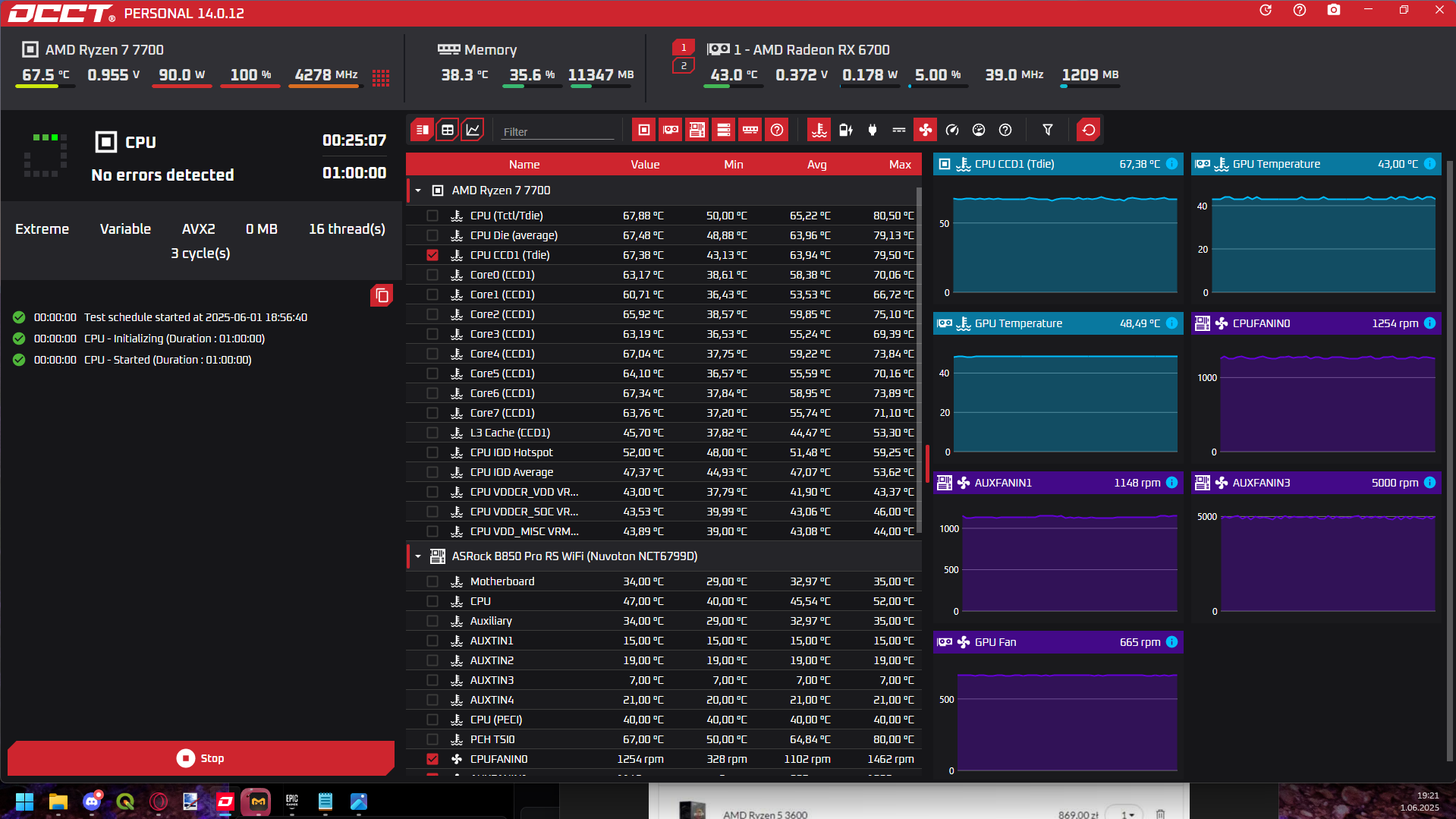The width and height of the screenshot is (1456, 819).
Task: Click the Core7 (CCD1) row name
Action: (x=502, y=413)
